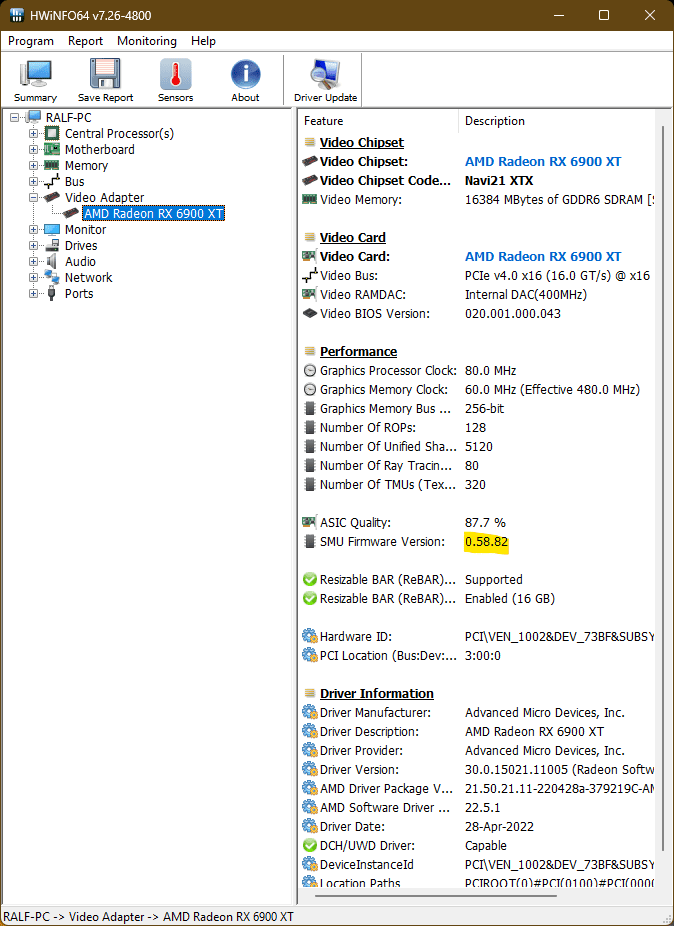Click the Audio speaker tree icon

[53, 261]
